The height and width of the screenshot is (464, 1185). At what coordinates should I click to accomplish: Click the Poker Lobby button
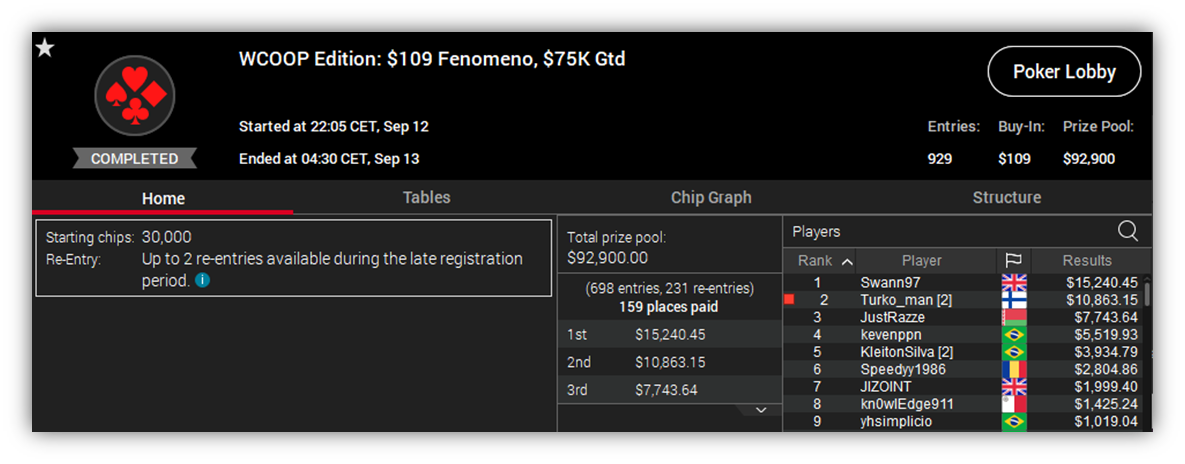point(1064,72)
